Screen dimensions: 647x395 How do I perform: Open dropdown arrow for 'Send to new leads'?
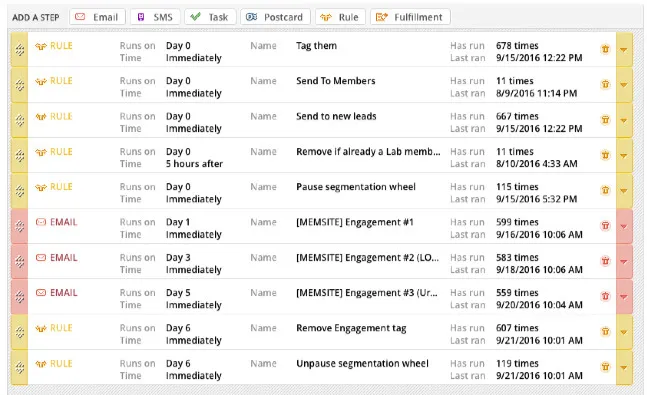point(624,120)
